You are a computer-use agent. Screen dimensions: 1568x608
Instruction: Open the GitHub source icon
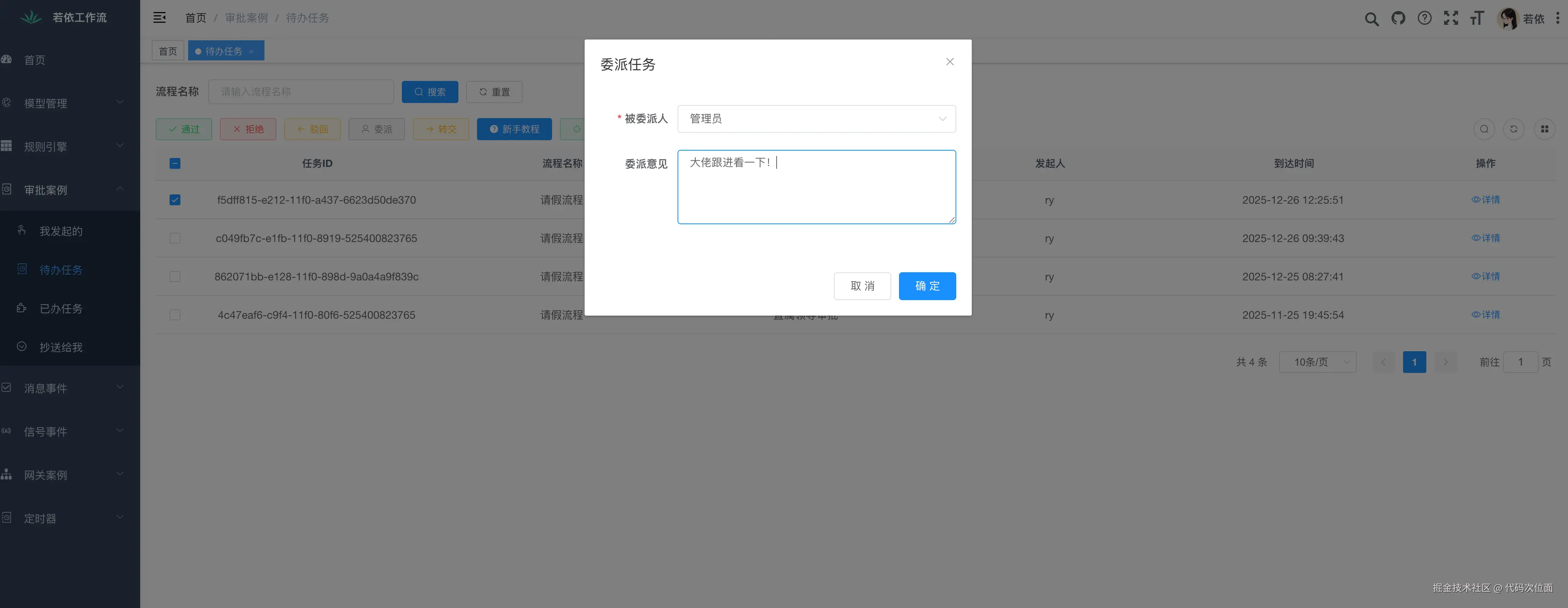[1398, 18]
